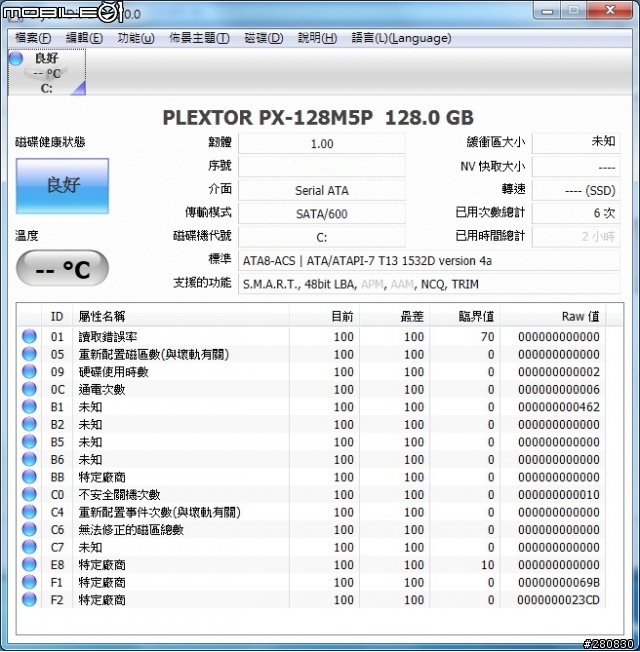The width and height of the screenshot is (640, 652).
Task: Open the 功能(u) menu
Action: [136, 38]
